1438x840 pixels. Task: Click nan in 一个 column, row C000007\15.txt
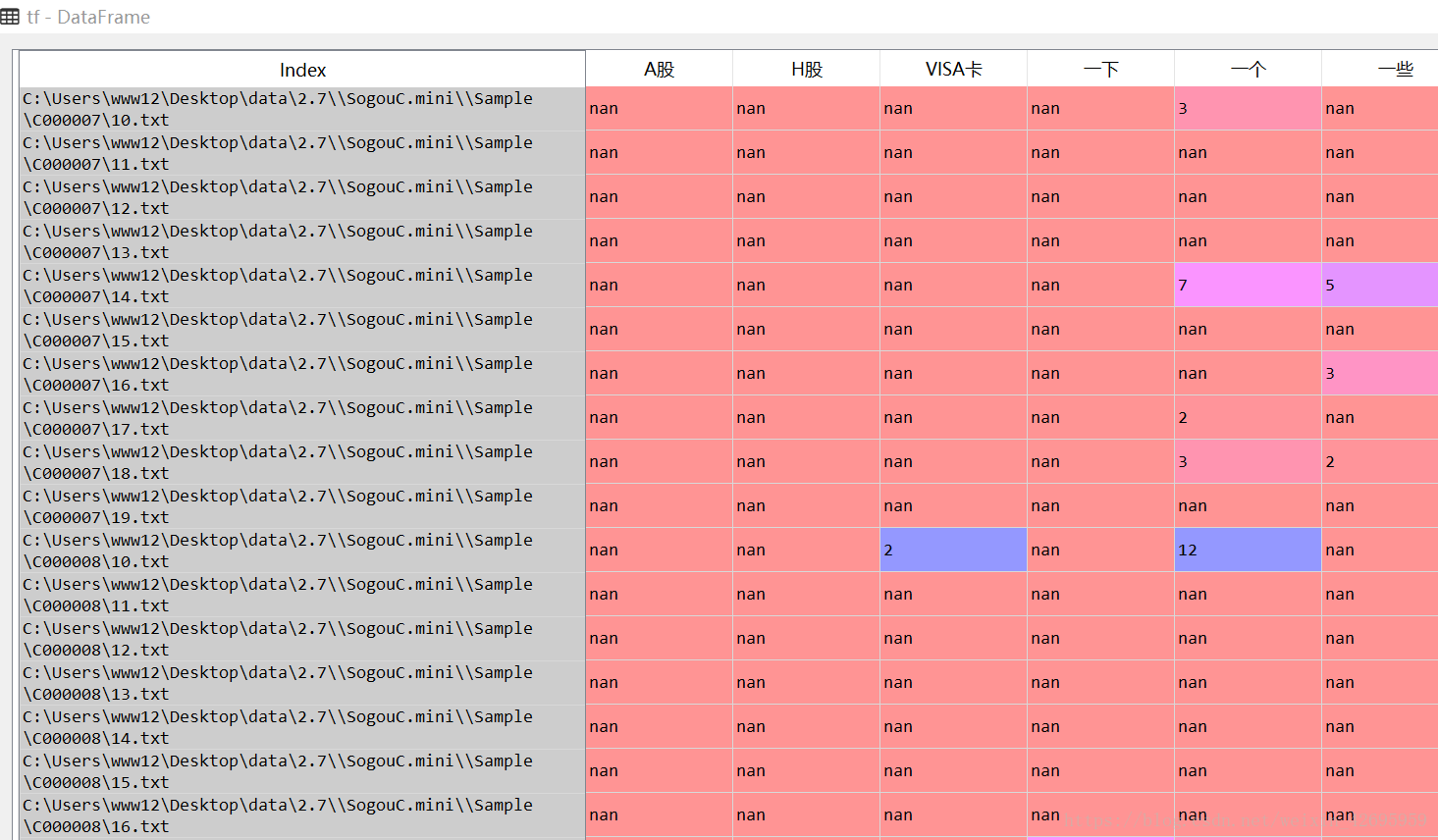pyautogui.click(x=1249, y=330)
